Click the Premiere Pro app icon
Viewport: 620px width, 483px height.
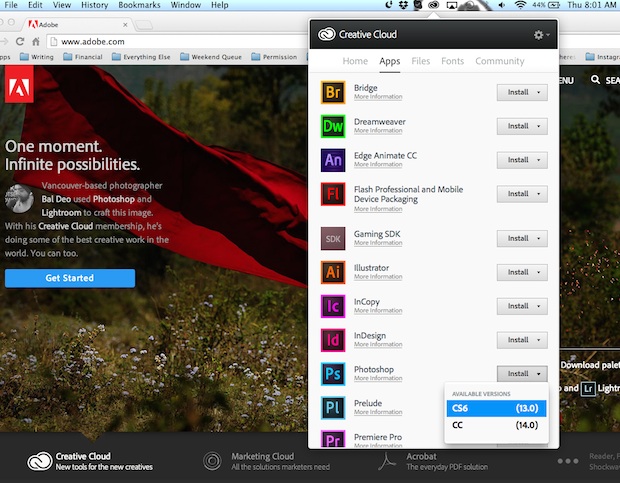point(333,439)
